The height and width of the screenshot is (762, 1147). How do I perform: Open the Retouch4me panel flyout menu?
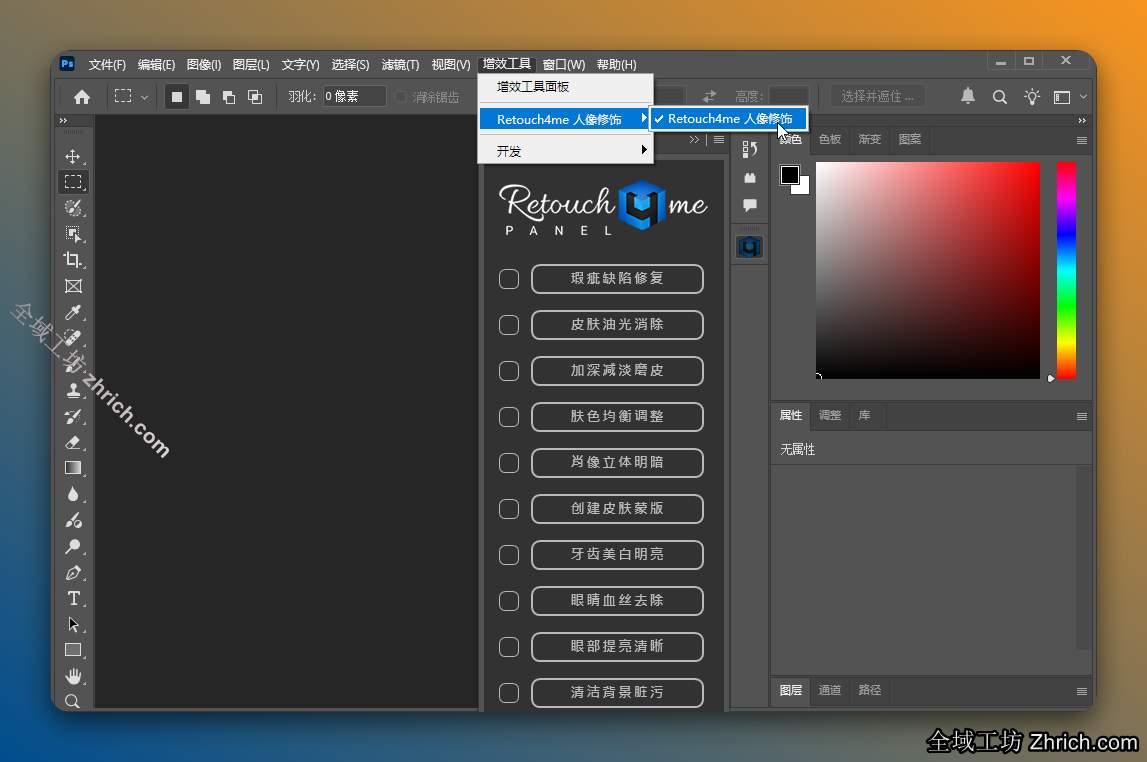pos(718,140)
